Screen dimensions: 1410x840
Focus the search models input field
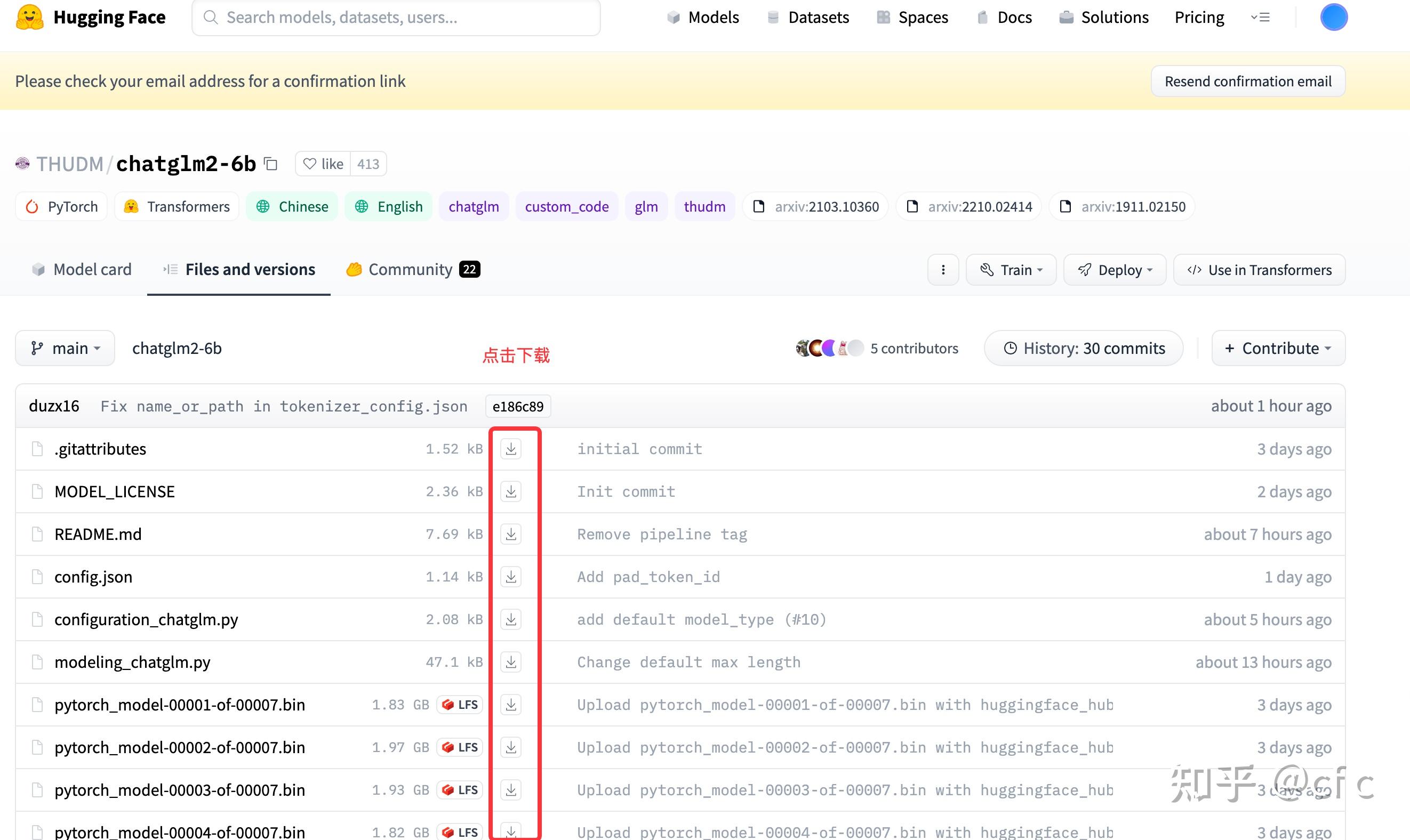coord(396,18)
